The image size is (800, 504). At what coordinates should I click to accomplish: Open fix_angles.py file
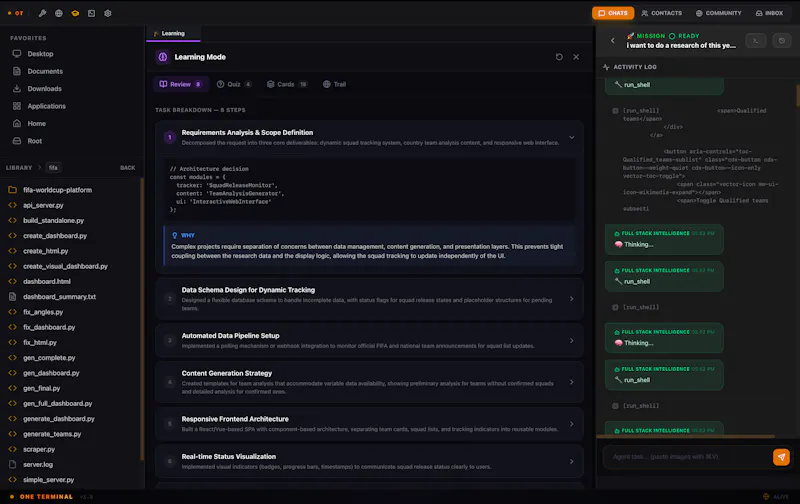point(43,312)
